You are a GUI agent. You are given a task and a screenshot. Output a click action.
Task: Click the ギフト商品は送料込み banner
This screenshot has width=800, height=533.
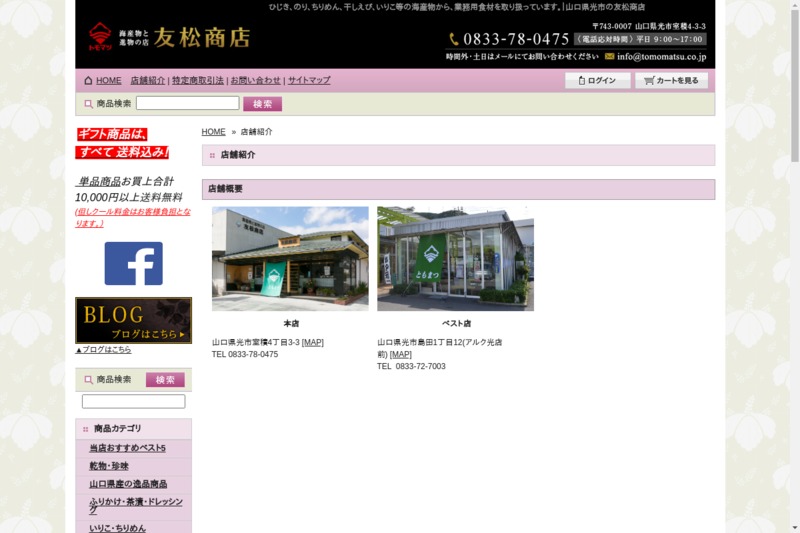coord(122,143)
